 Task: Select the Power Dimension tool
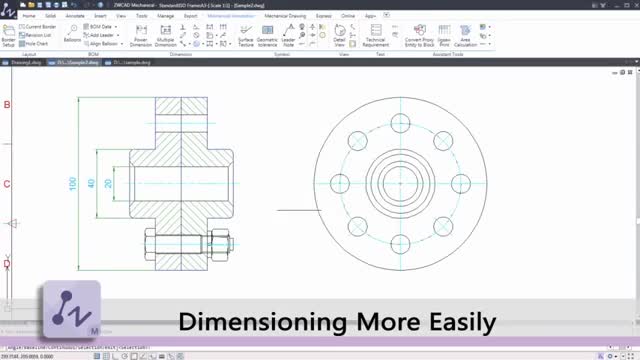[x=141, y=36]
